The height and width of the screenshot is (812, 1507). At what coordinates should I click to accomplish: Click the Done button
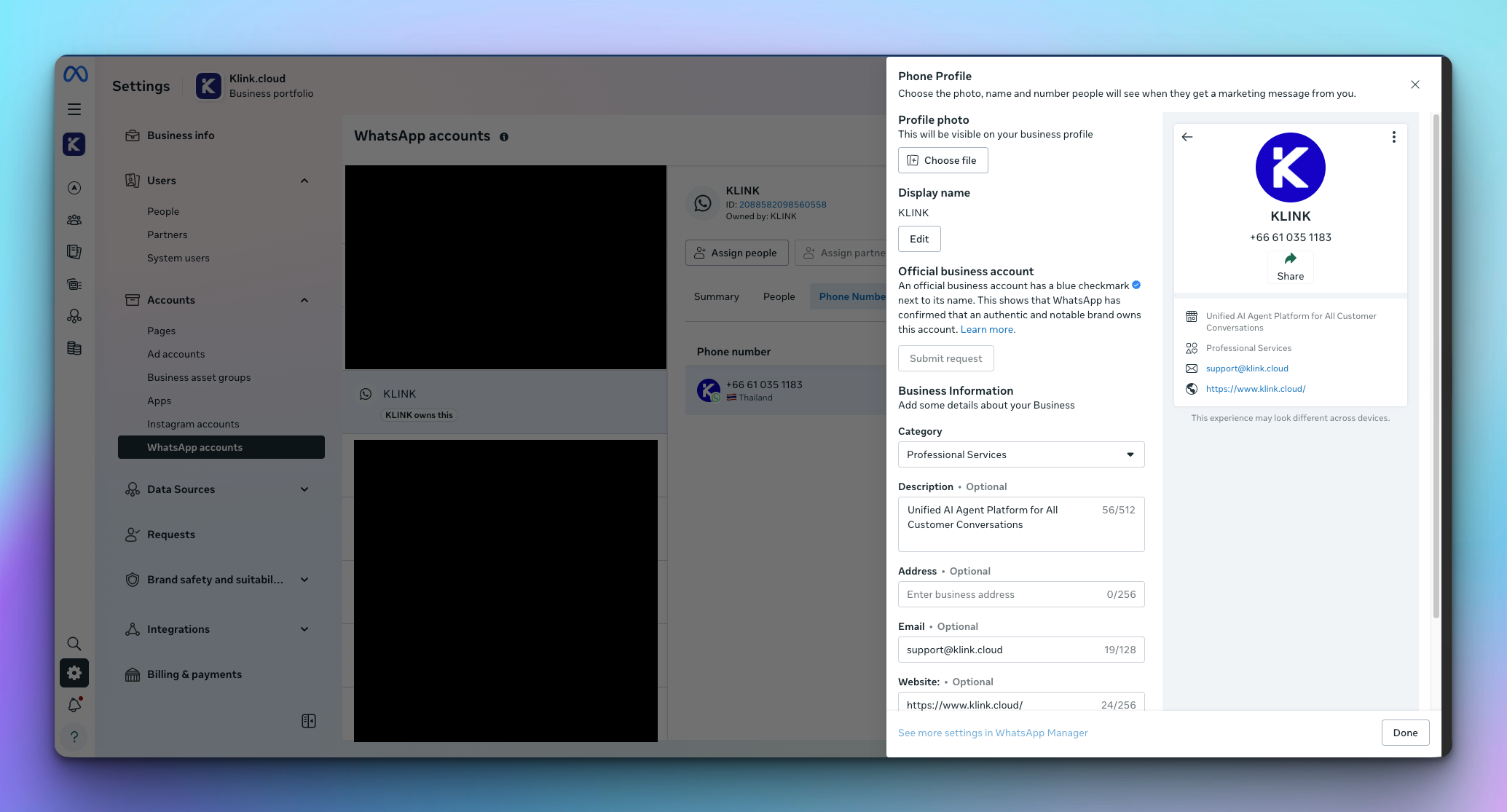[x=1405, y=733]
